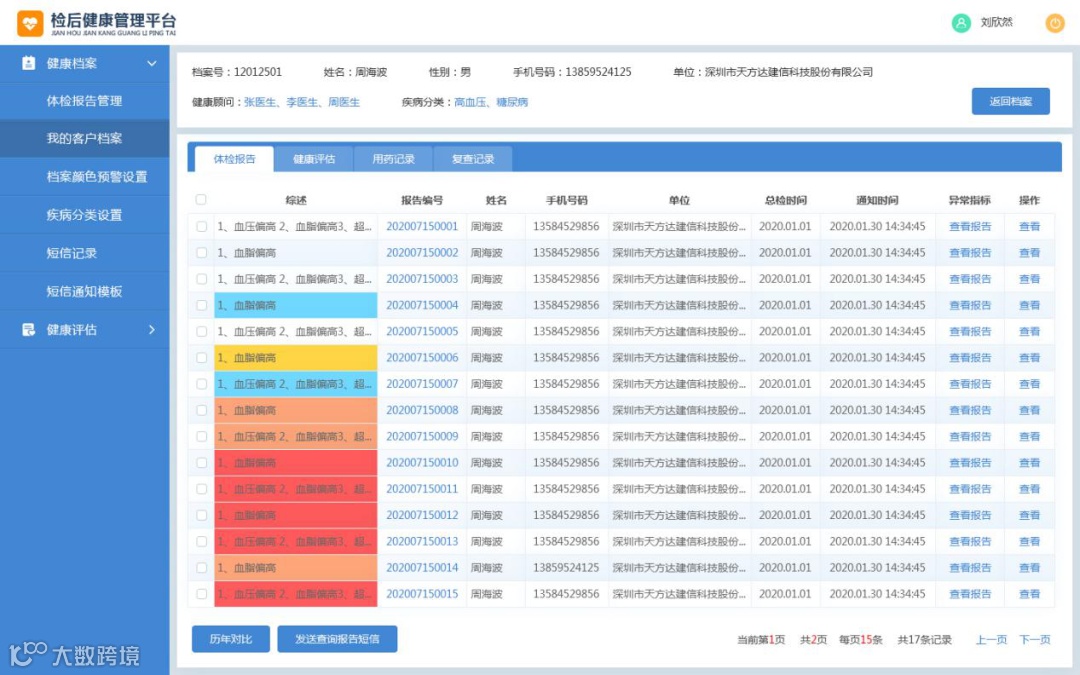Click the orange power logout icon

pyautogui.click(x=1055, y=23)
